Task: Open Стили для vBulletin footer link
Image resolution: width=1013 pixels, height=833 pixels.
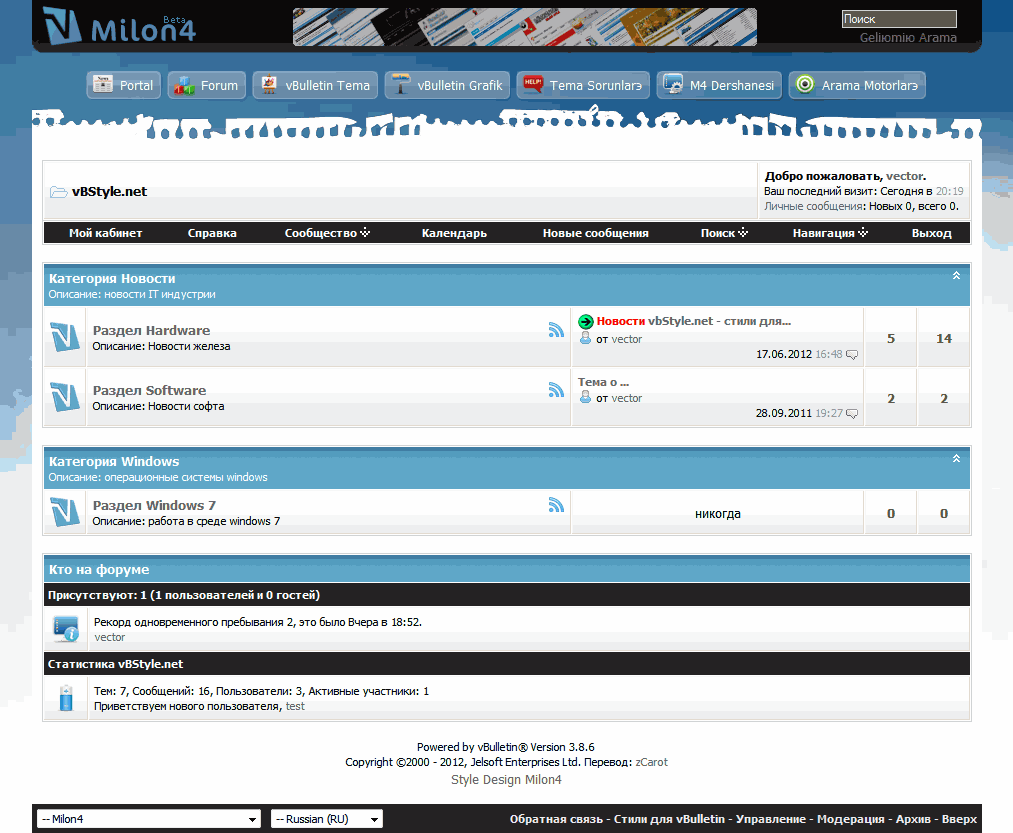Action: tap(669, 819)
